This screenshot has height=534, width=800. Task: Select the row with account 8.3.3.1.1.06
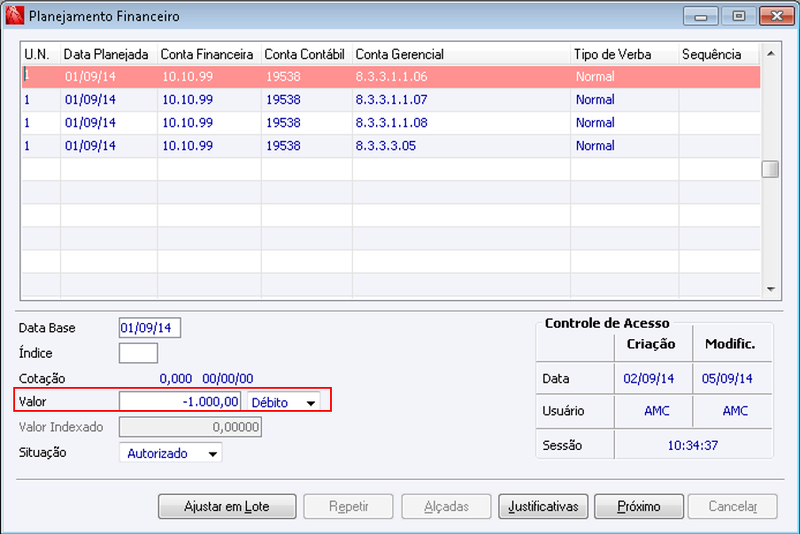(x=391, y=77)
